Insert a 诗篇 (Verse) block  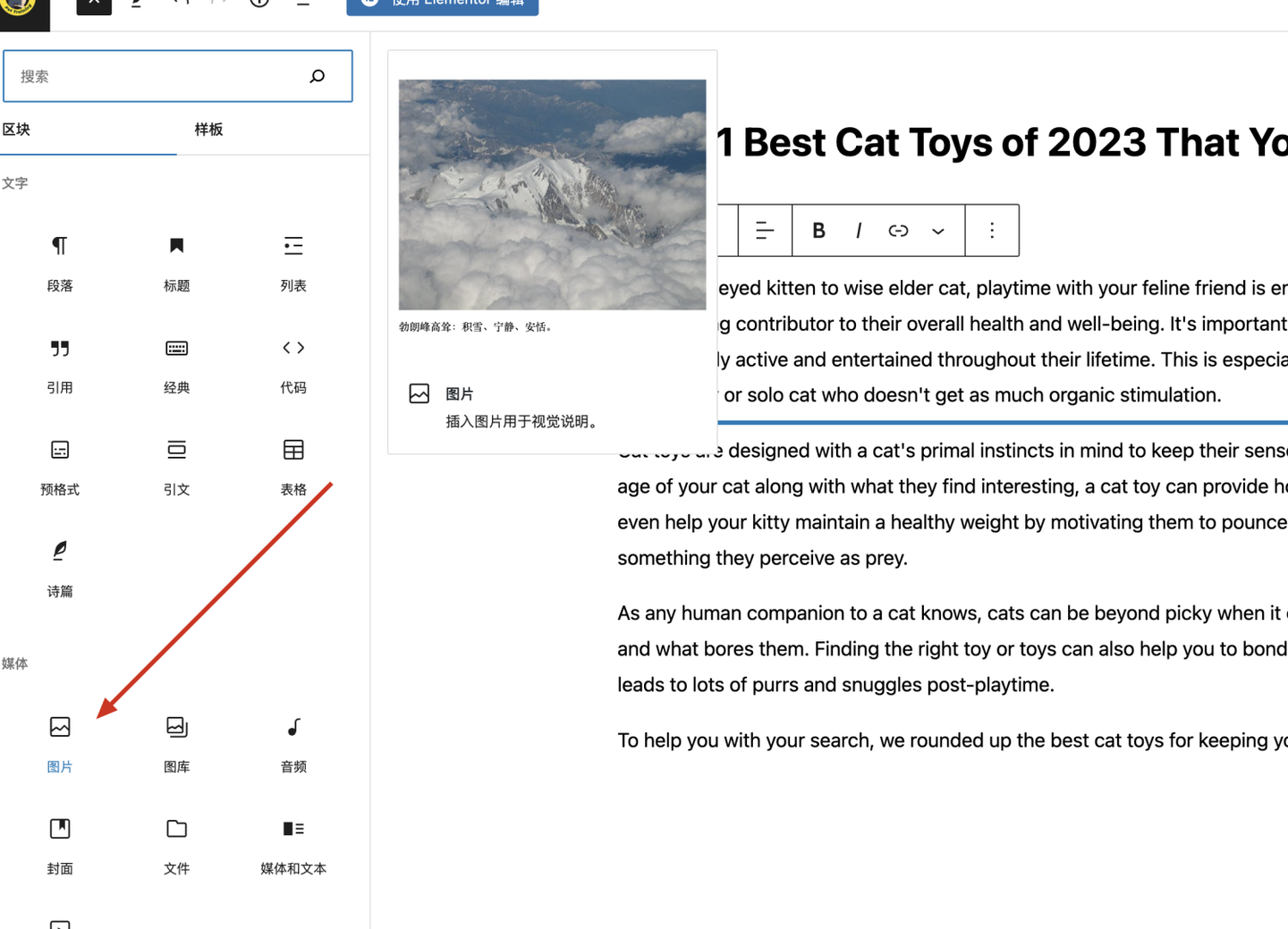pyautogui.click(x=60, y=568)
